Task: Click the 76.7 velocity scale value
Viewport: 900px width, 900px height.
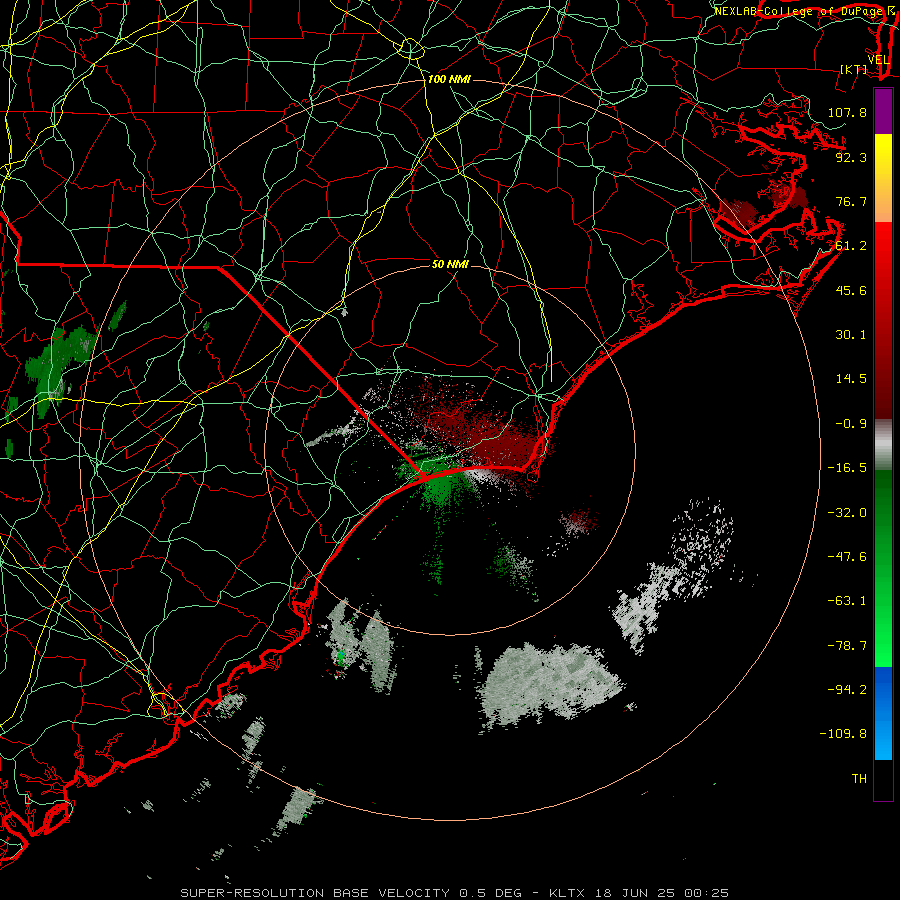Action: (x=851, y=201)
